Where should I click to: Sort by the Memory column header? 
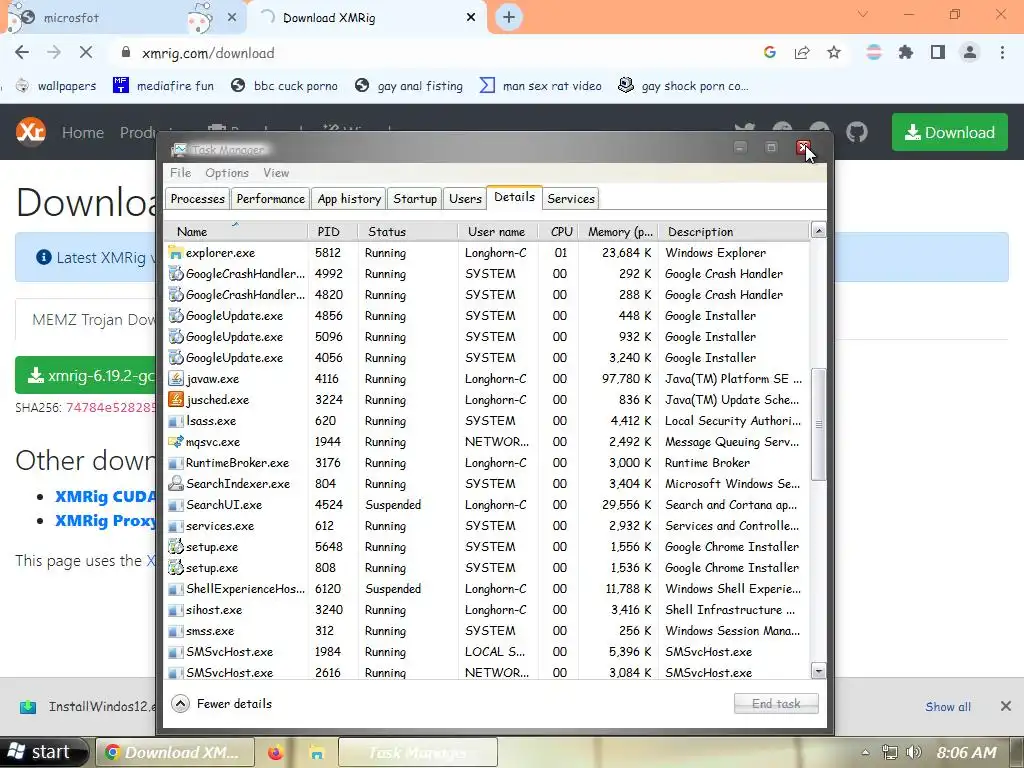click(x=618, y=232)
